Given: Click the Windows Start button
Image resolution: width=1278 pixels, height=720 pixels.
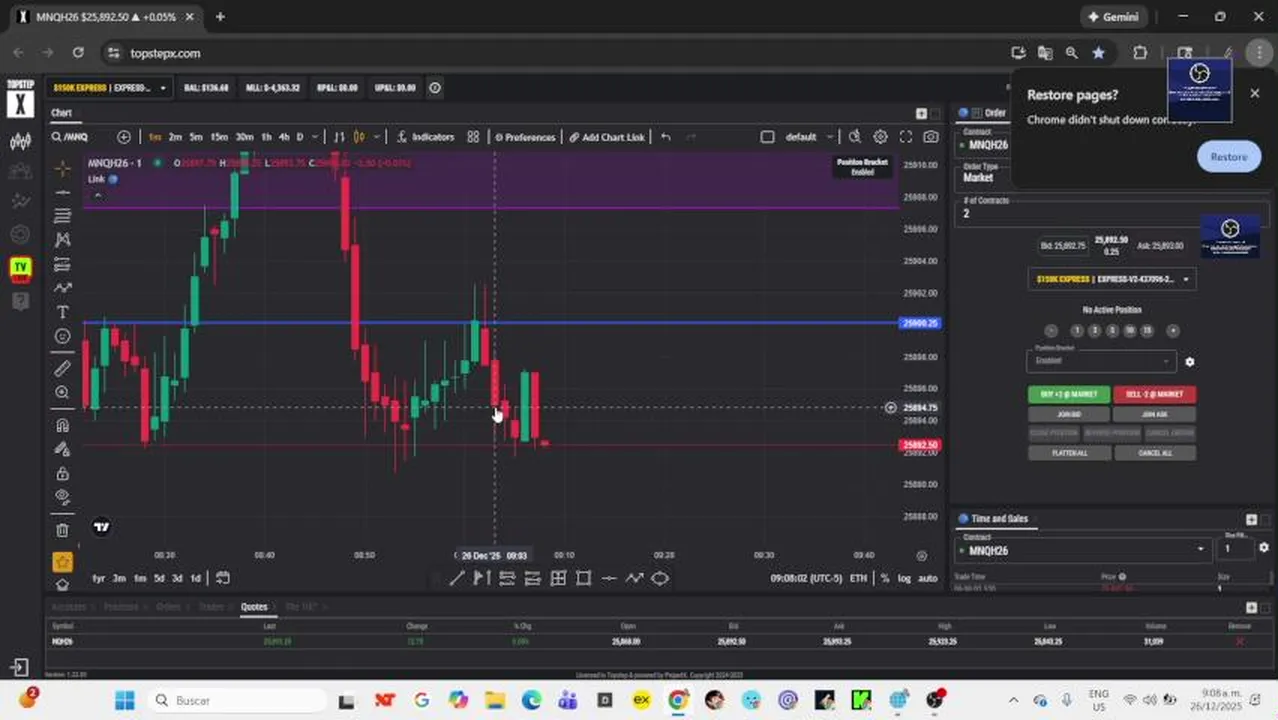Looking at the screenshot, I should pyautogui.click(x=124, y=701).
